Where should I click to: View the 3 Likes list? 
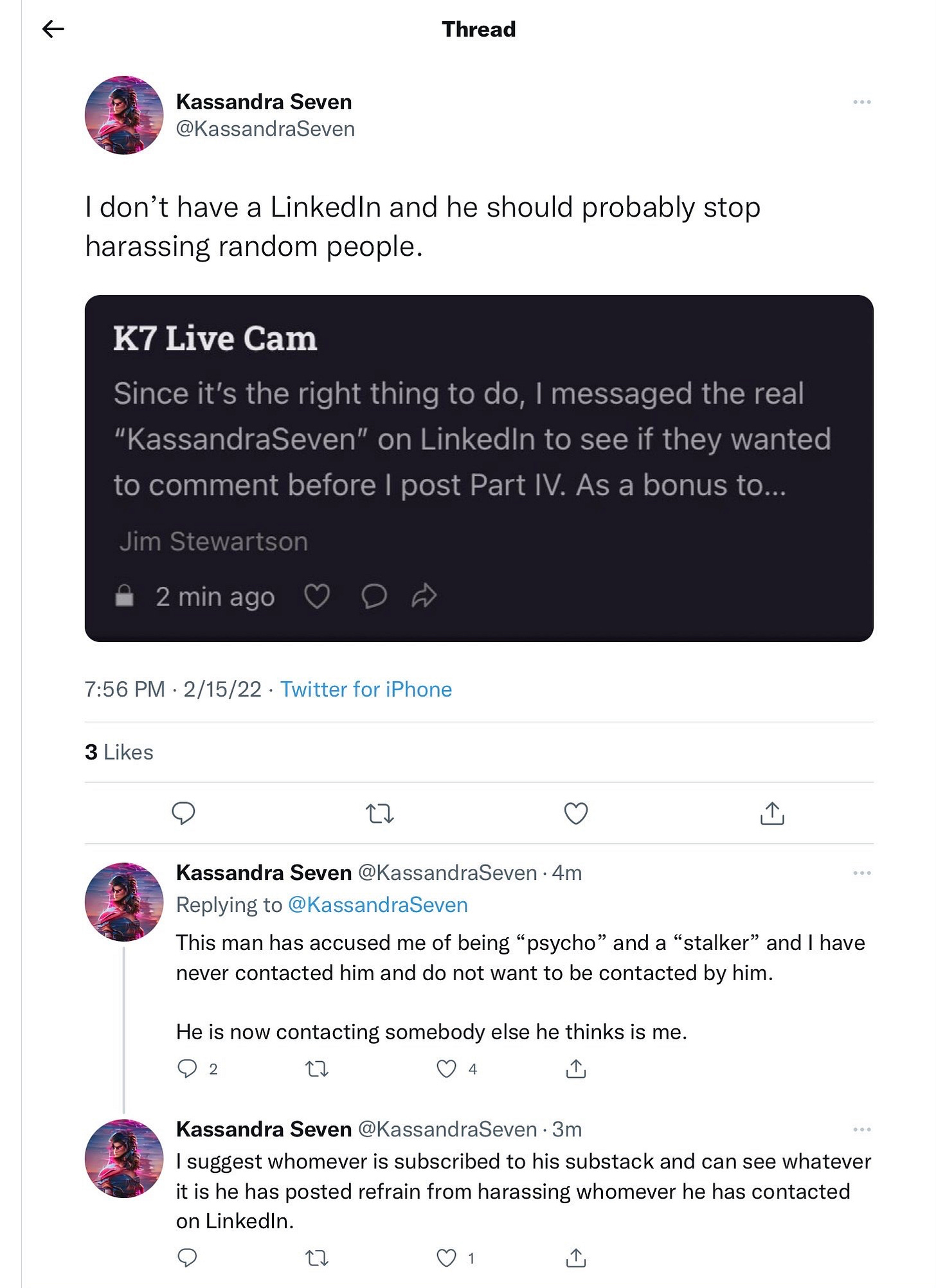119,752
